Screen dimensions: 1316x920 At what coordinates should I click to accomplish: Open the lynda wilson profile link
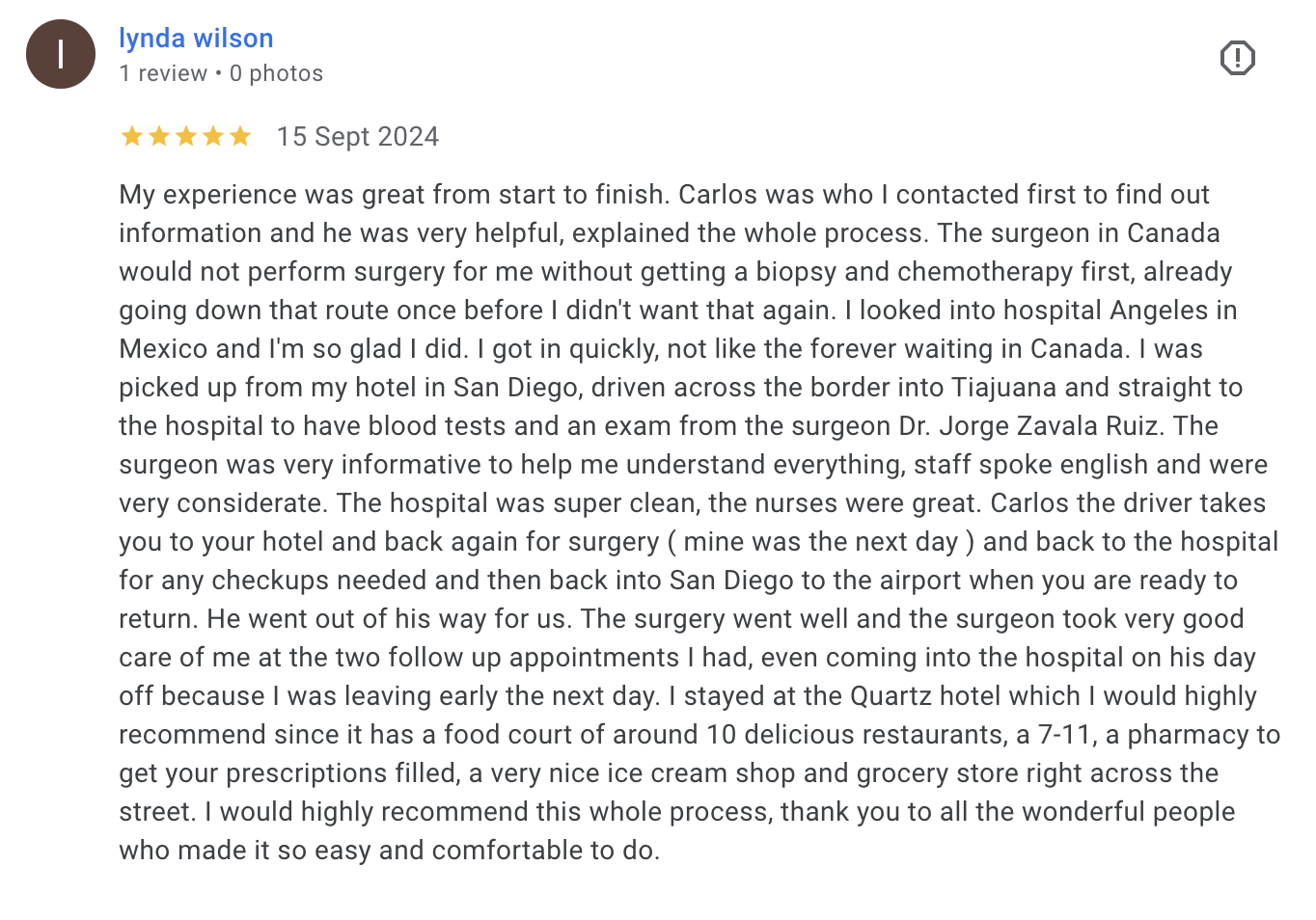click(x=196, y=39)
